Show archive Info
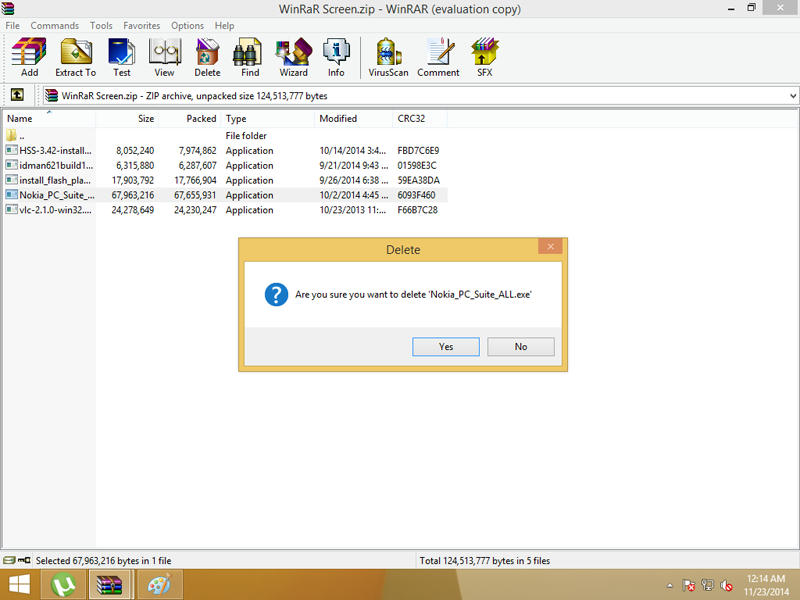The width and height of the screenshot is (800, 600). [x=336, y=57]
